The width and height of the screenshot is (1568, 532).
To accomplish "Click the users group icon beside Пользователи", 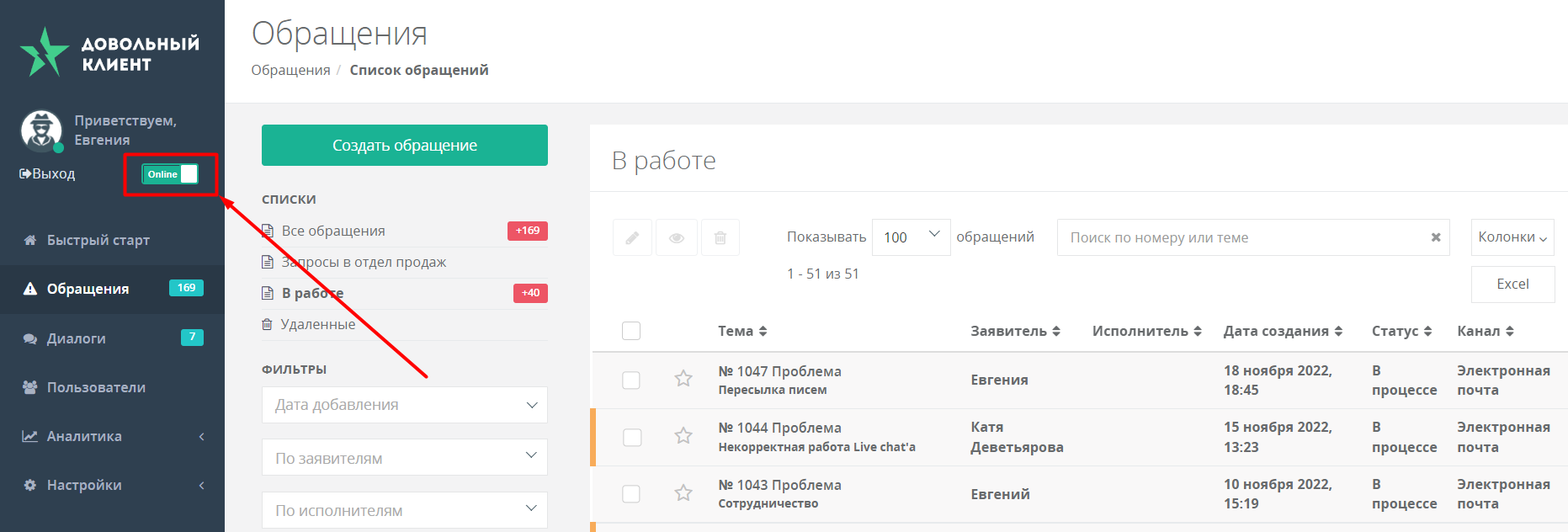I will [x=30, y=387].
